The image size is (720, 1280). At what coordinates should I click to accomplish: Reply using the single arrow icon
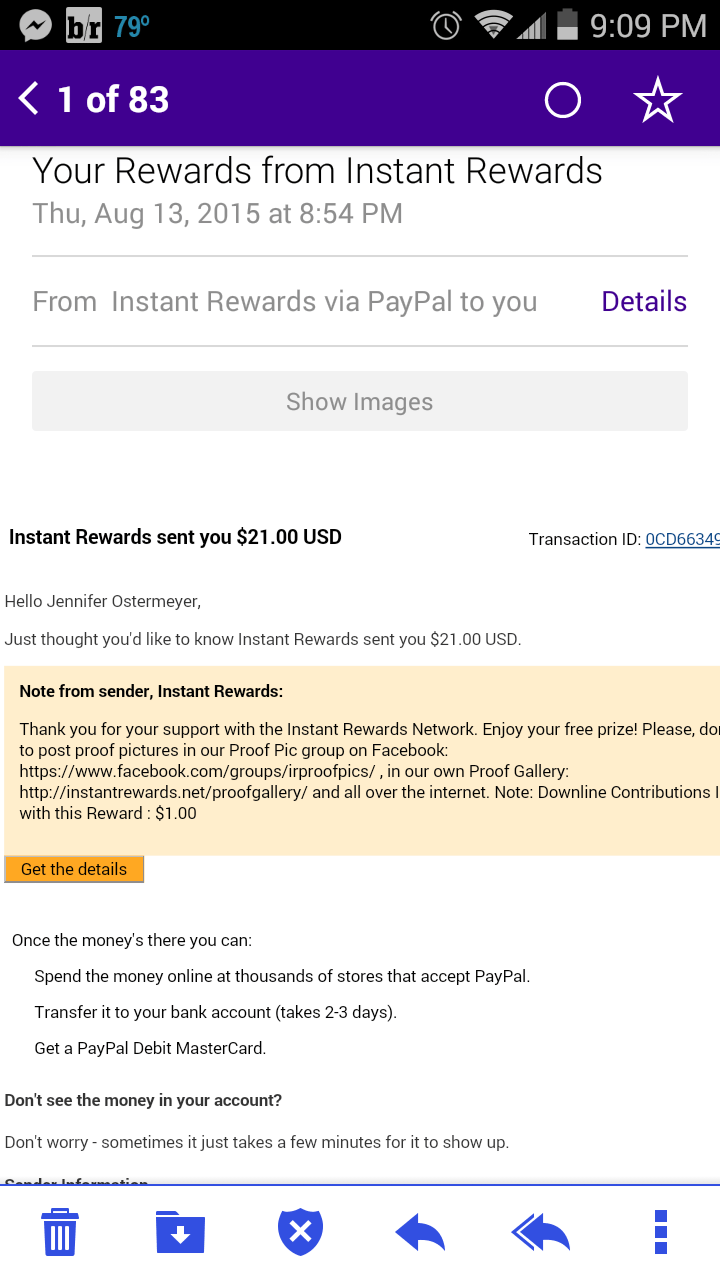pos(420,1232)
